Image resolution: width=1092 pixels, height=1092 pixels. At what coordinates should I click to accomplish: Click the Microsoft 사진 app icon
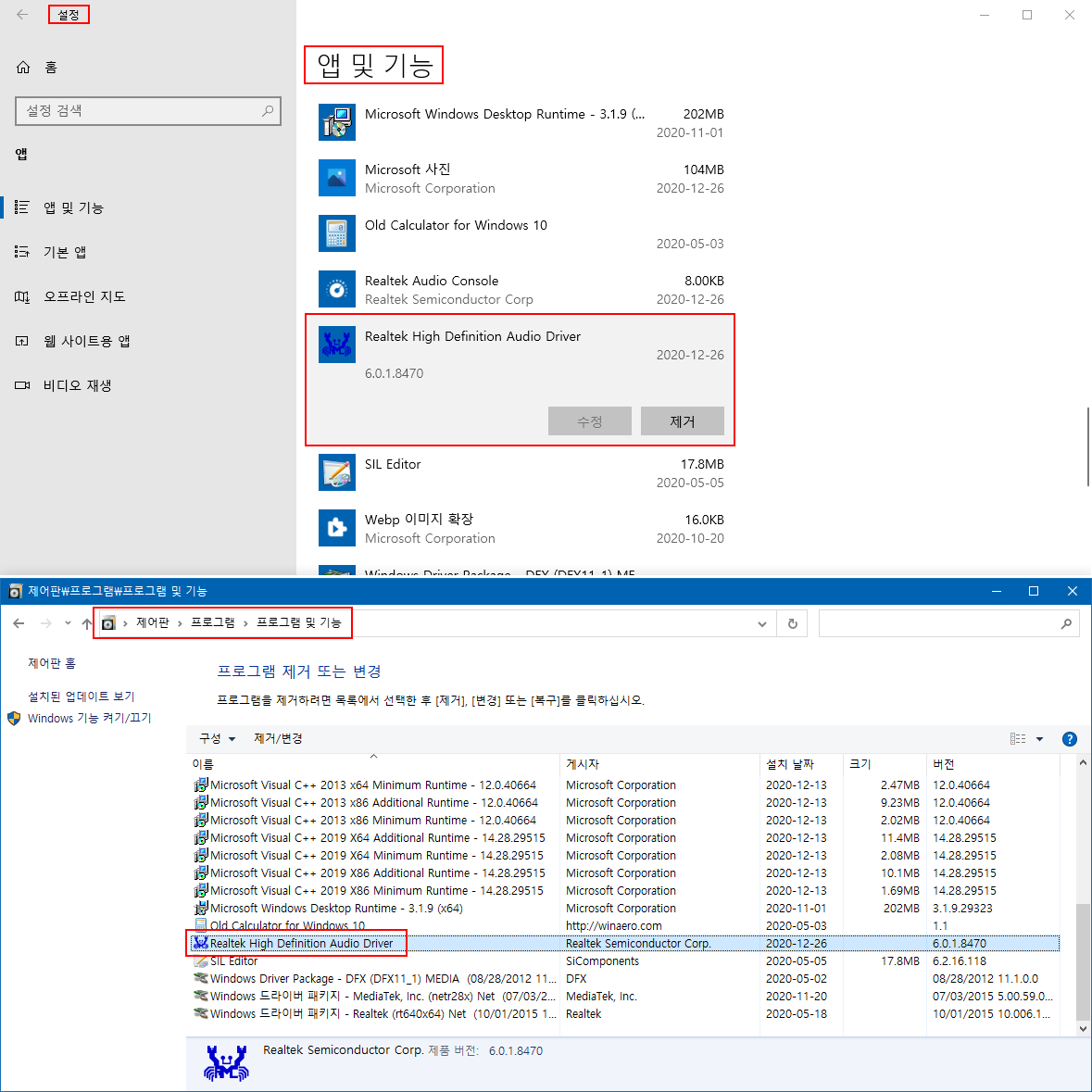337,178
